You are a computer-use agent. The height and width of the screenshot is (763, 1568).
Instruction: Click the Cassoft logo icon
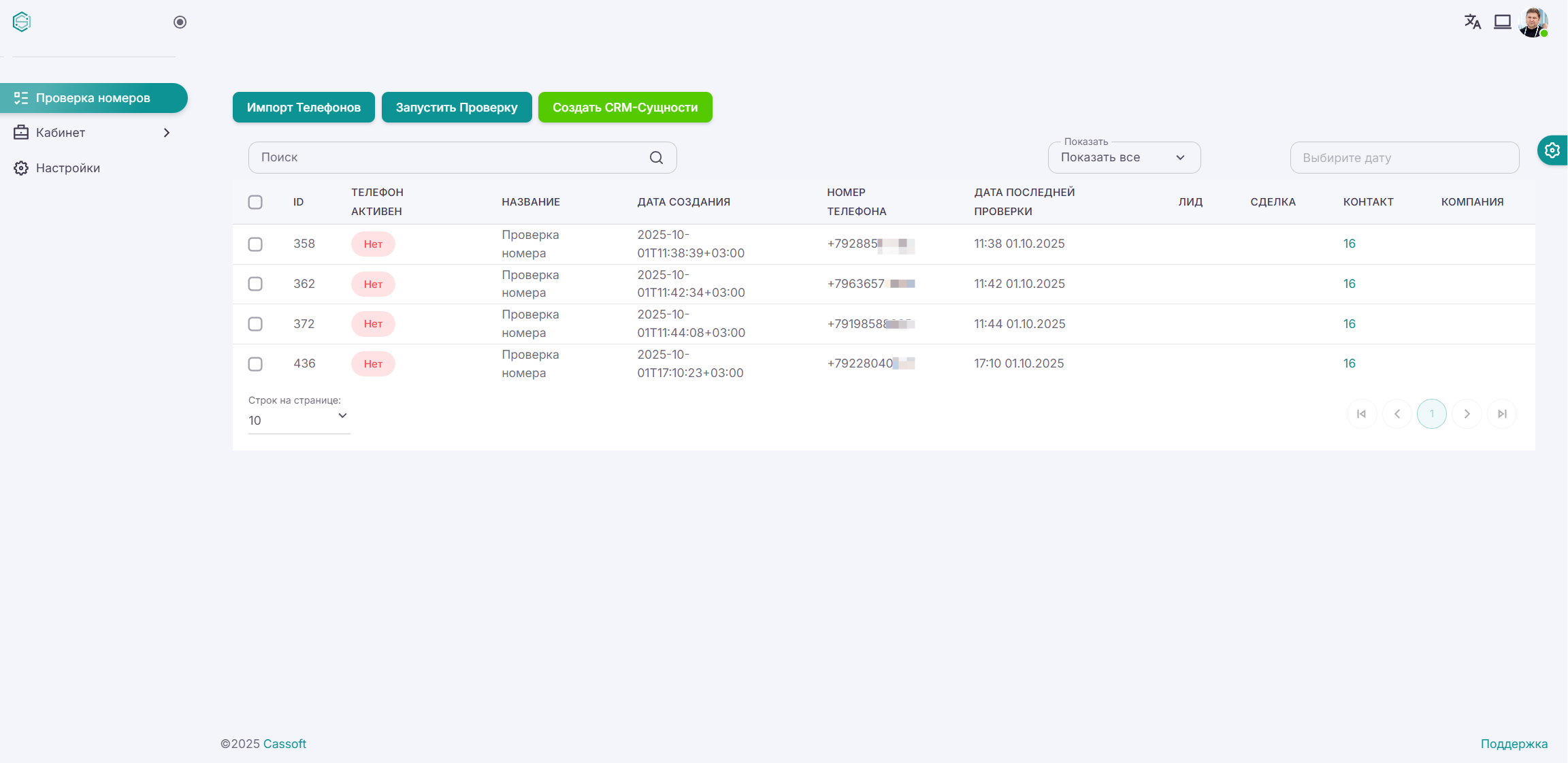tap(22, 22)
